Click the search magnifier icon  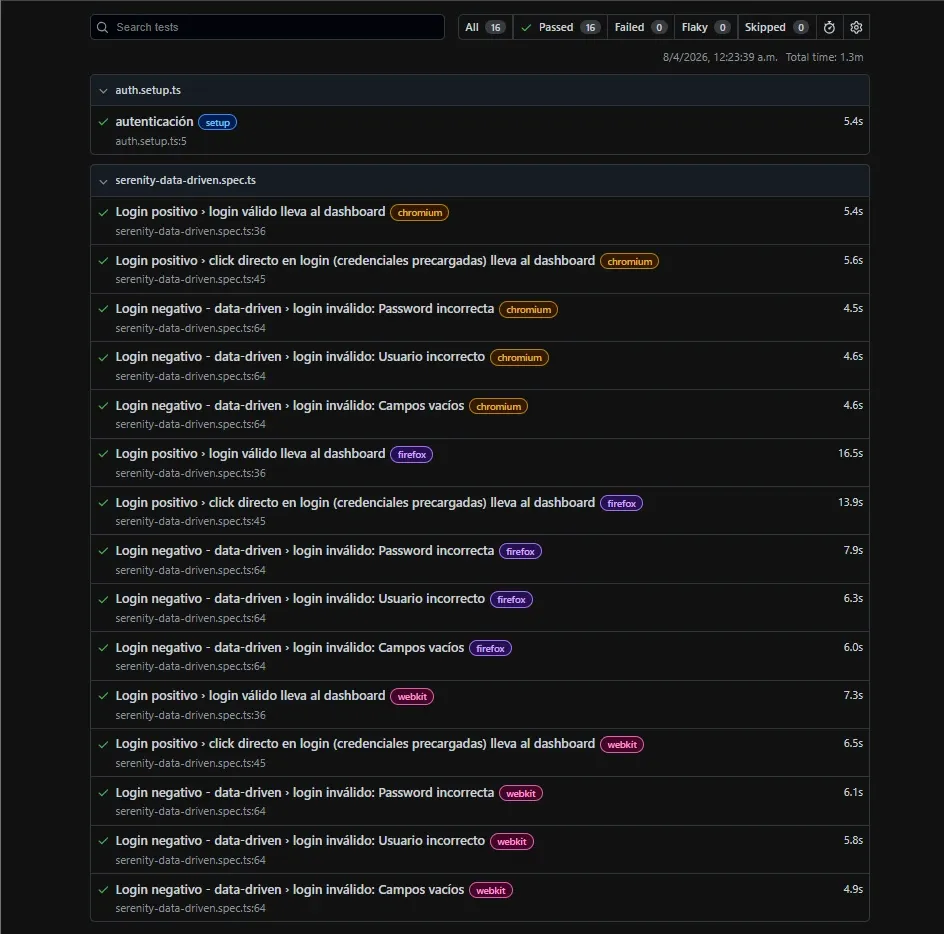(102, 27)
